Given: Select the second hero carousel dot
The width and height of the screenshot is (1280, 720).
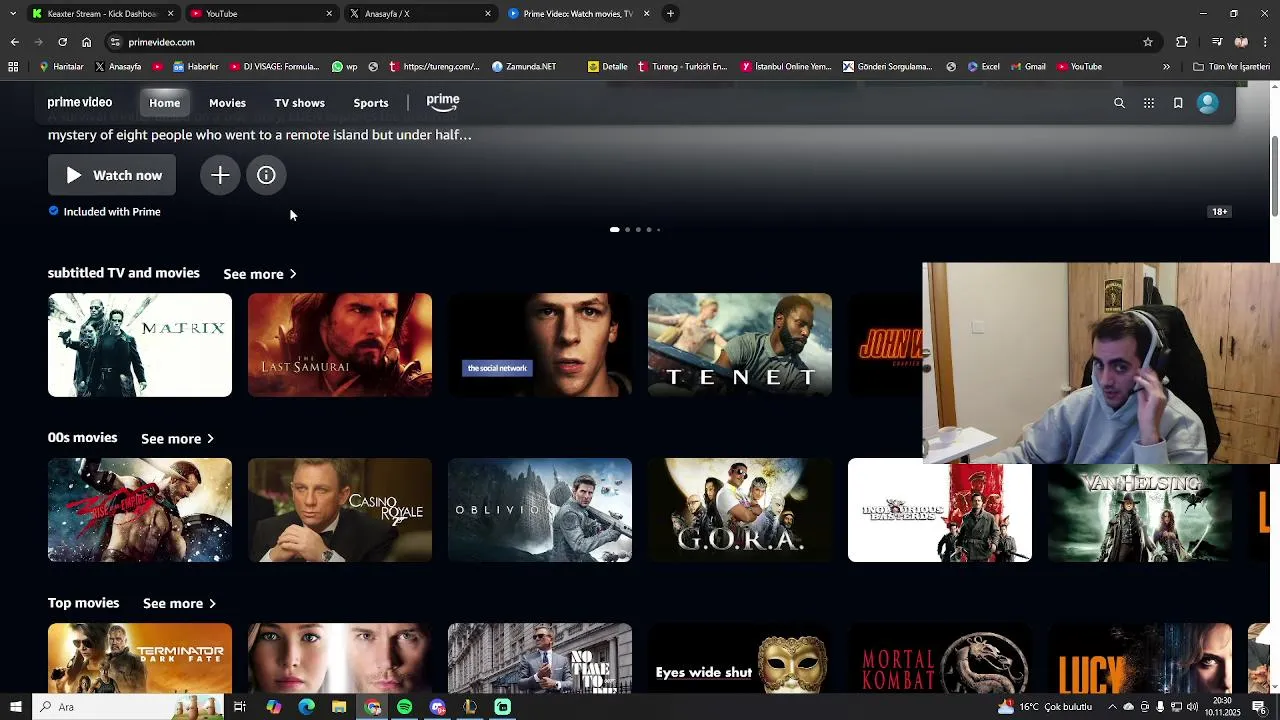Looking at the screenshot, I should pos(627,230).
